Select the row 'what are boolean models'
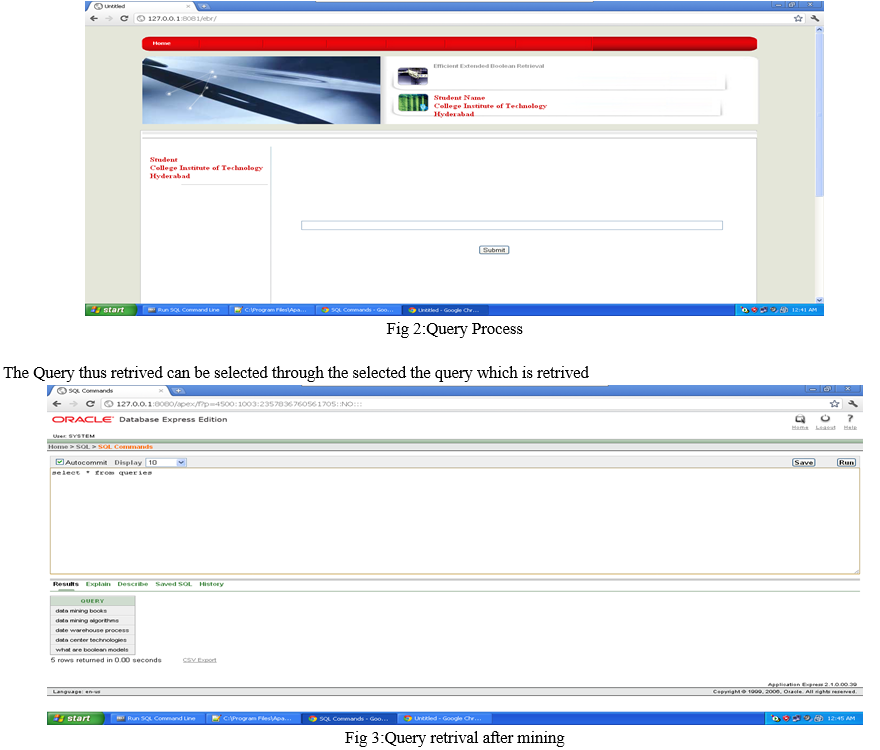 click(x=93, y=650)
